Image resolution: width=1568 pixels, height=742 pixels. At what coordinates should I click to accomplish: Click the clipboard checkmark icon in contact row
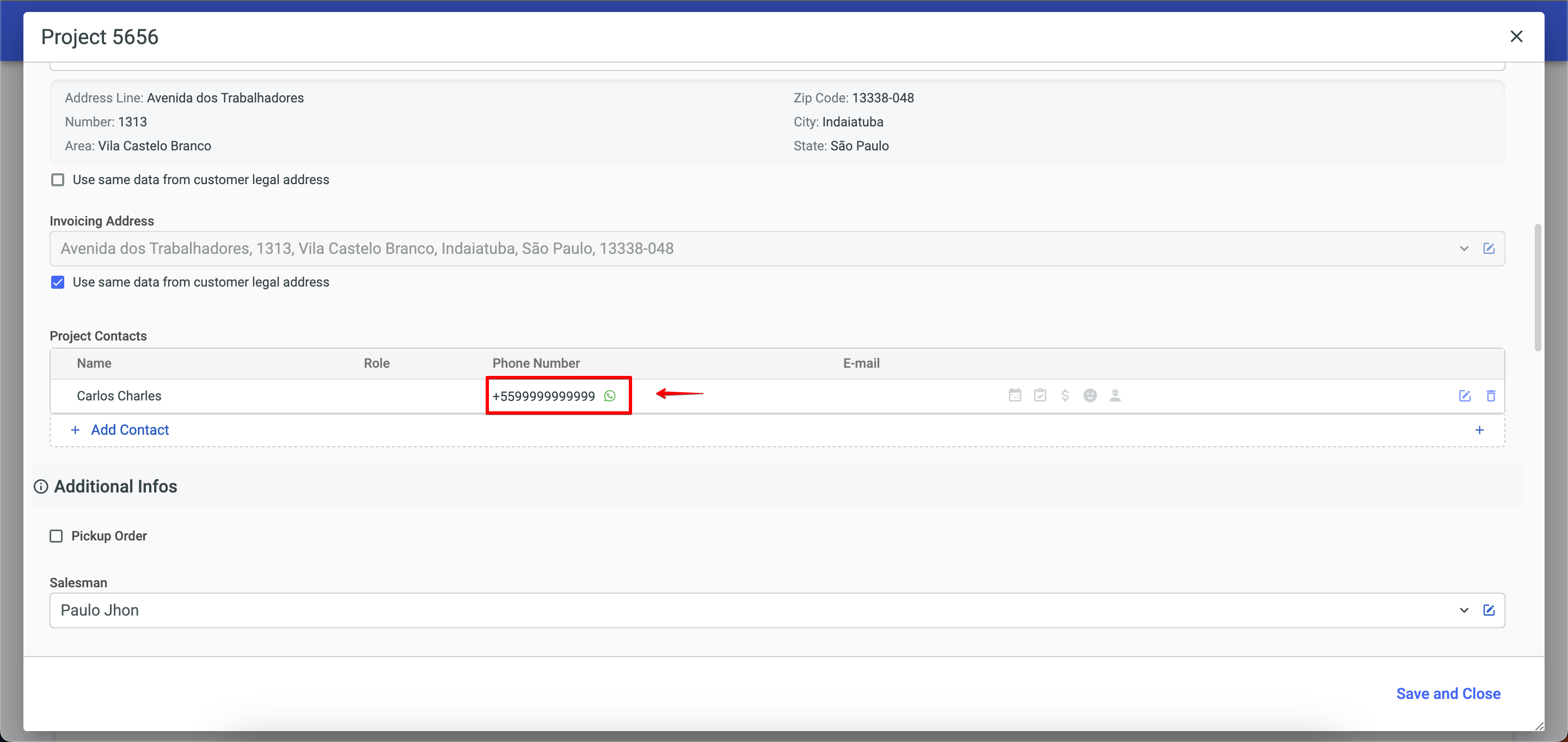click(1040, 396)
